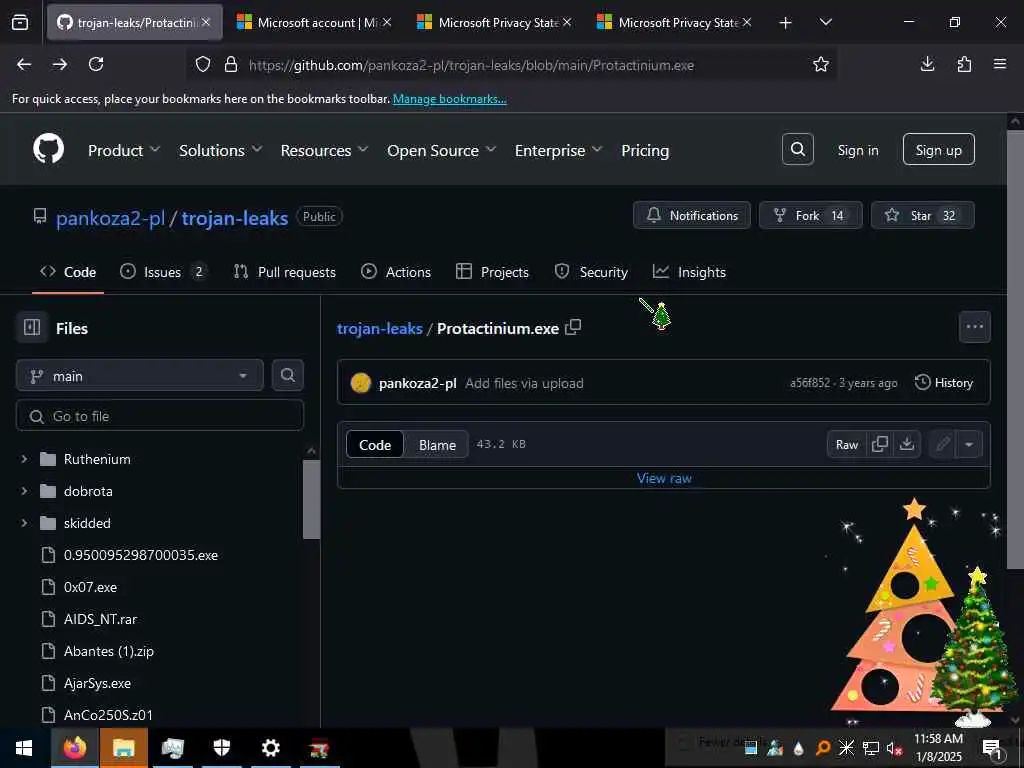Click the Raw button
1024x768 pixels.
pos(846,444)
